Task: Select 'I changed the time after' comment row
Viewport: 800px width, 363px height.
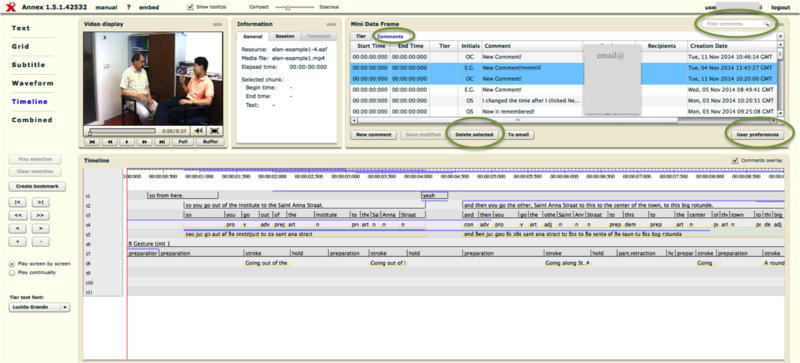Action: pos(563,101)
